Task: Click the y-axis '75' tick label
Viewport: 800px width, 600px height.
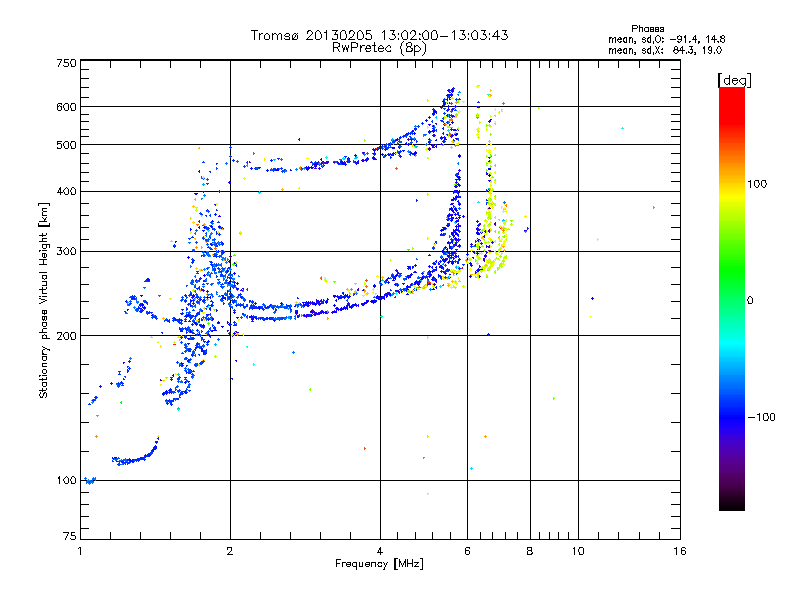Action: (70, 536)
